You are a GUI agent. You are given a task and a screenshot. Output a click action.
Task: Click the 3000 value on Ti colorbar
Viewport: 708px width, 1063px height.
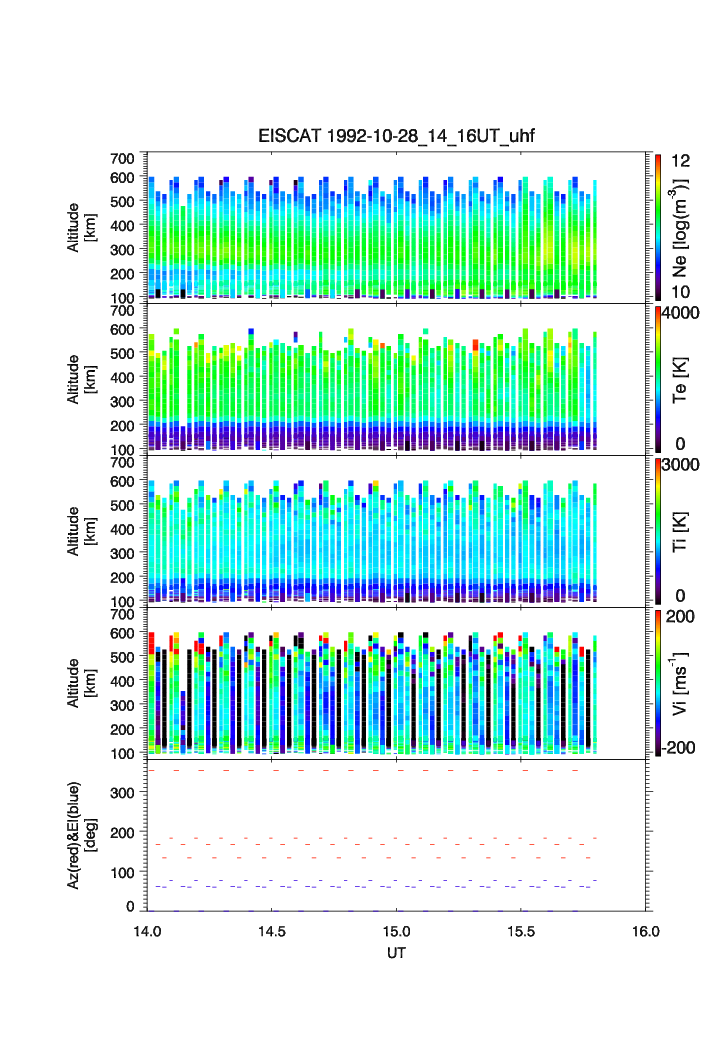(681, 465)
